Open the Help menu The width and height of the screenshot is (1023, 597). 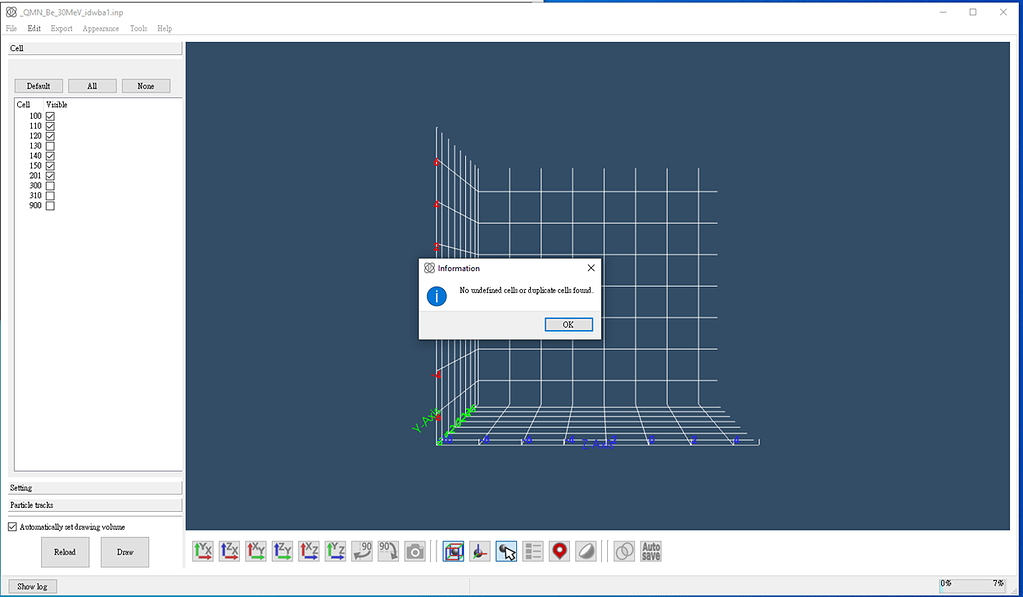164,29
